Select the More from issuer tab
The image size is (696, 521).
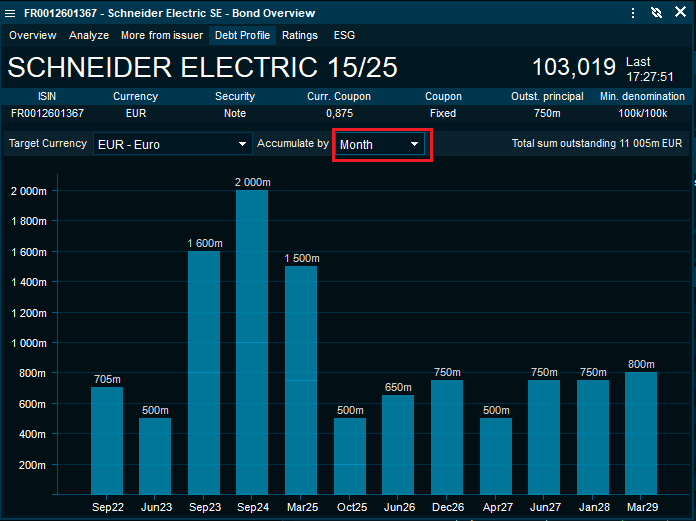click(161, 35)
